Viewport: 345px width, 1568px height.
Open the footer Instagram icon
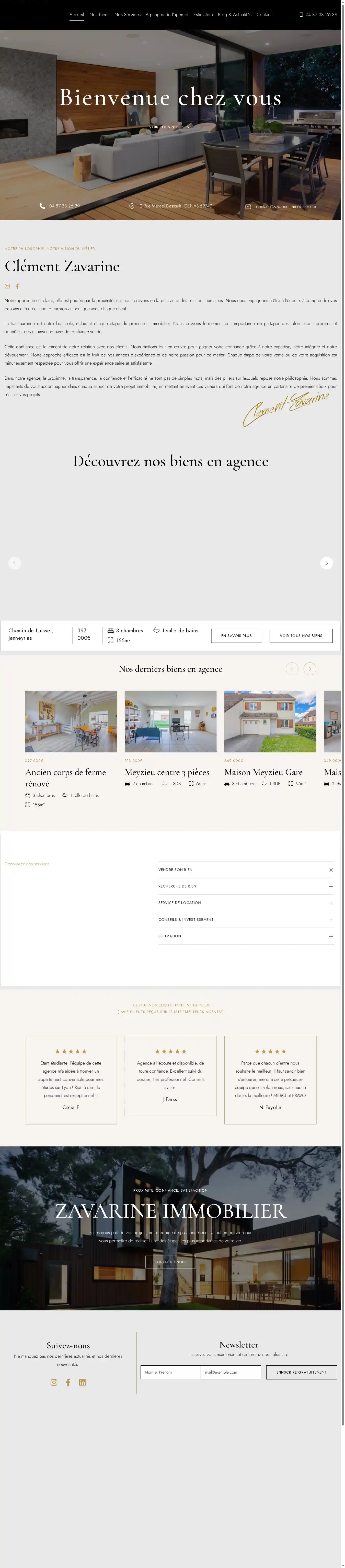54,1382
